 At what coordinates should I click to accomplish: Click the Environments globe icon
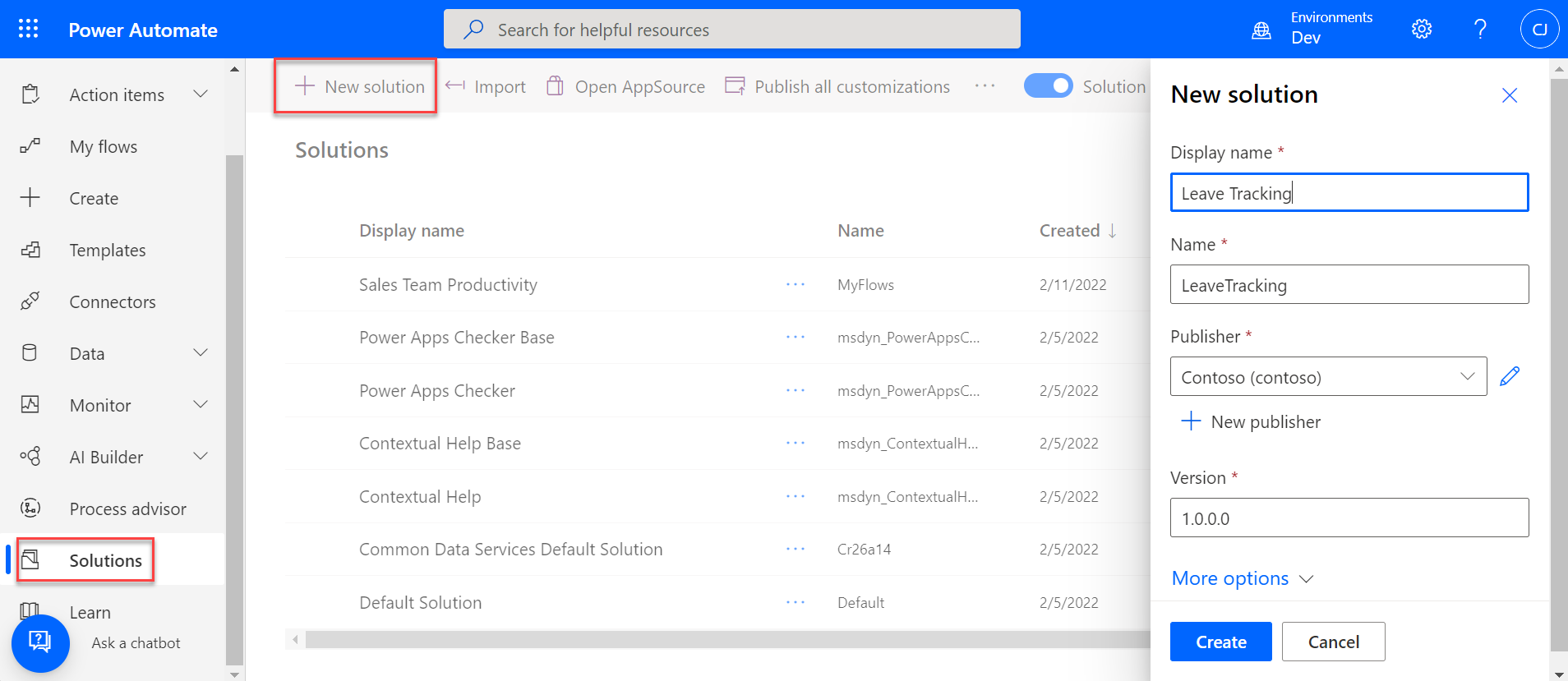tap(1261, 31)
